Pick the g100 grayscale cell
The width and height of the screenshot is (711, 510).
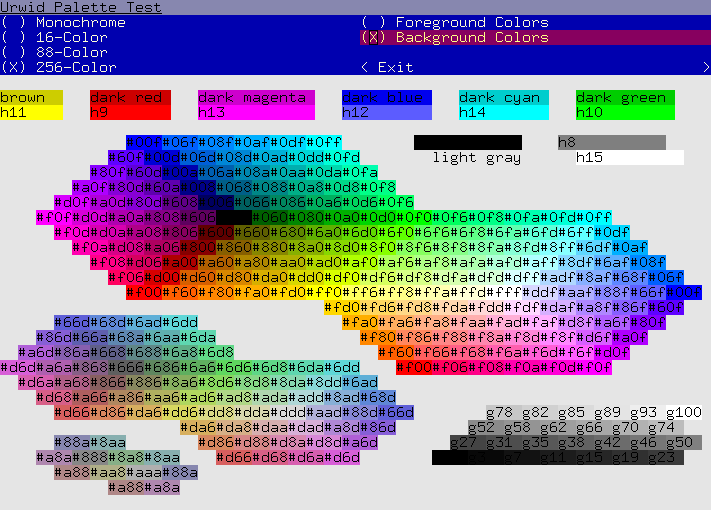click(683, 412)
